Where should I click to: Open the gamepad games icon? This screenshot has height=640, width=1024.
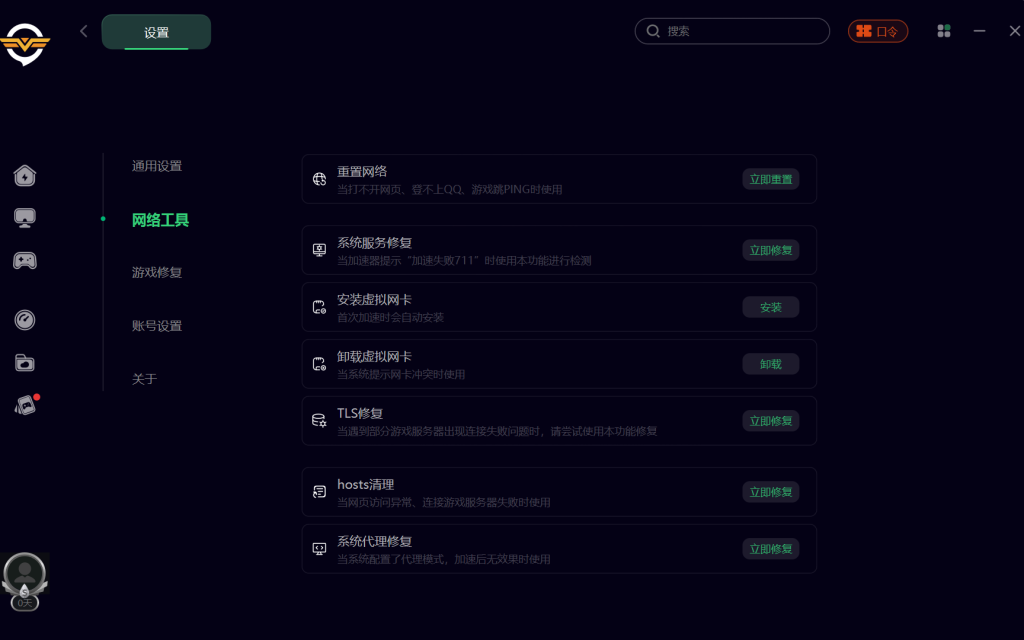point(25,261)
